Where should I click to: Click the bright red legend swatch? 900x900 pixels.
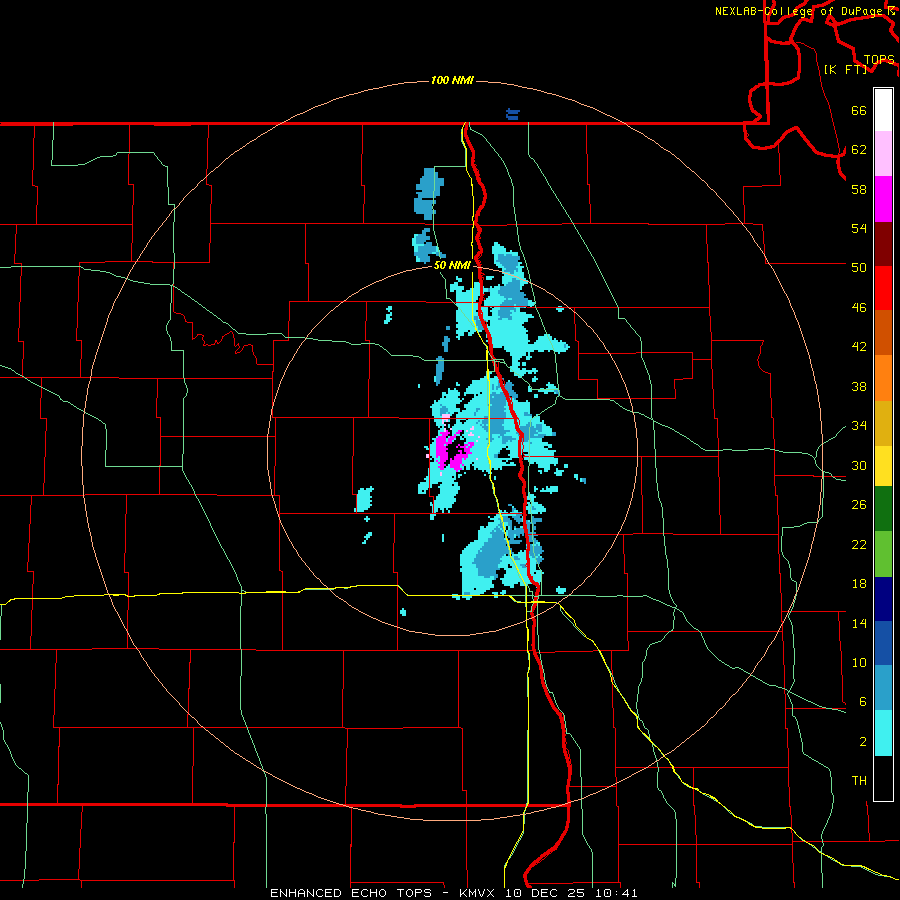click(x=883, y=288)
